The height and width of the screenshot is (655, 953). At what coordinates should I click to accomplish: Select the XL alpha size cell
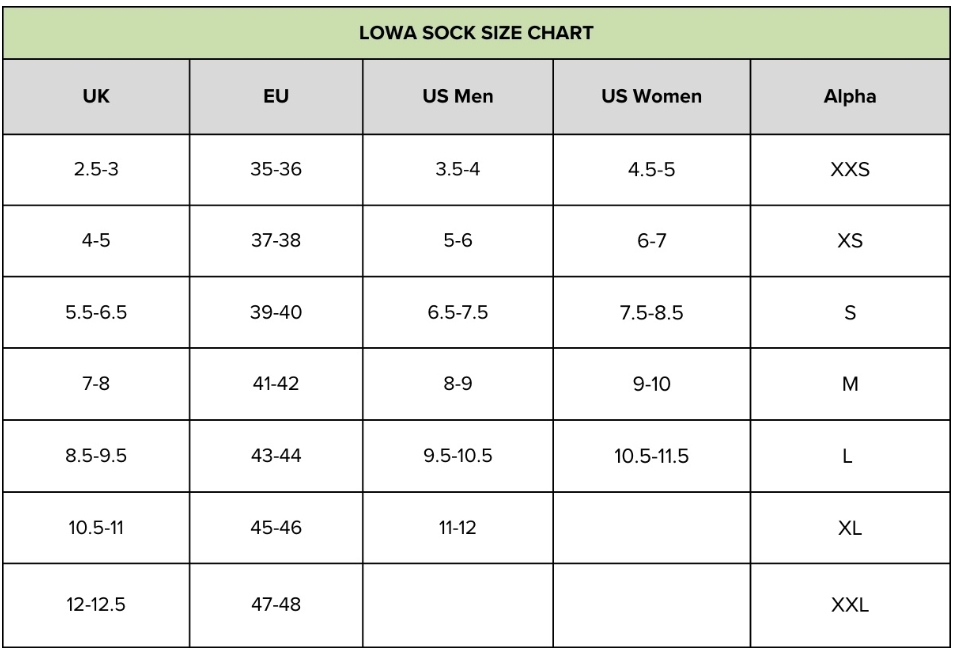[850, 527]
